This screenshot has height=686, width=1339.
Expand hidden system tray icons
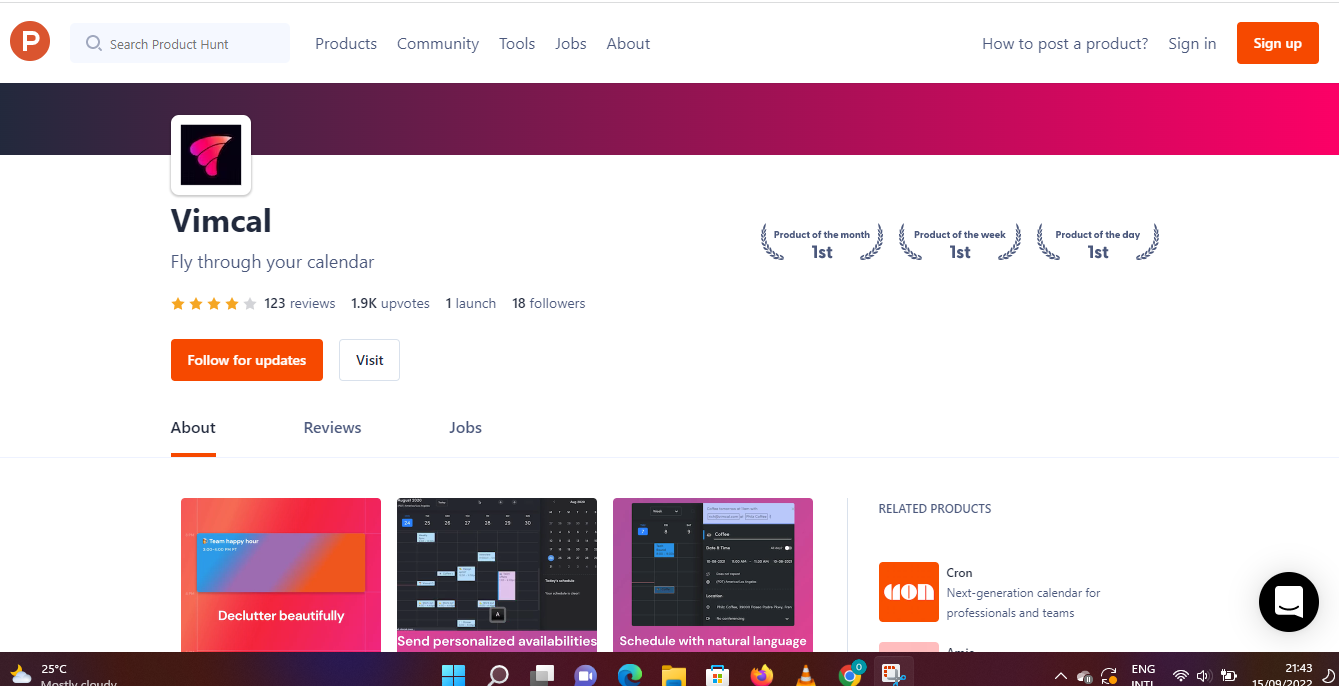pos(1061,676)
